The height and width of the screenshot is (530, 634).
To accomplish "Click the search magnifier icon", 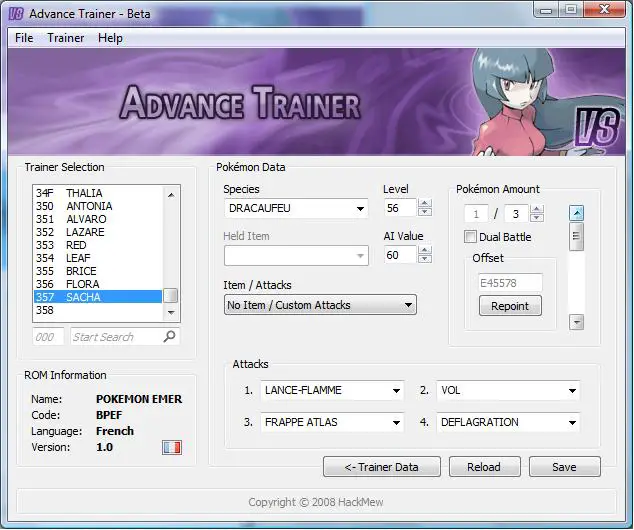I will [169, 336].
